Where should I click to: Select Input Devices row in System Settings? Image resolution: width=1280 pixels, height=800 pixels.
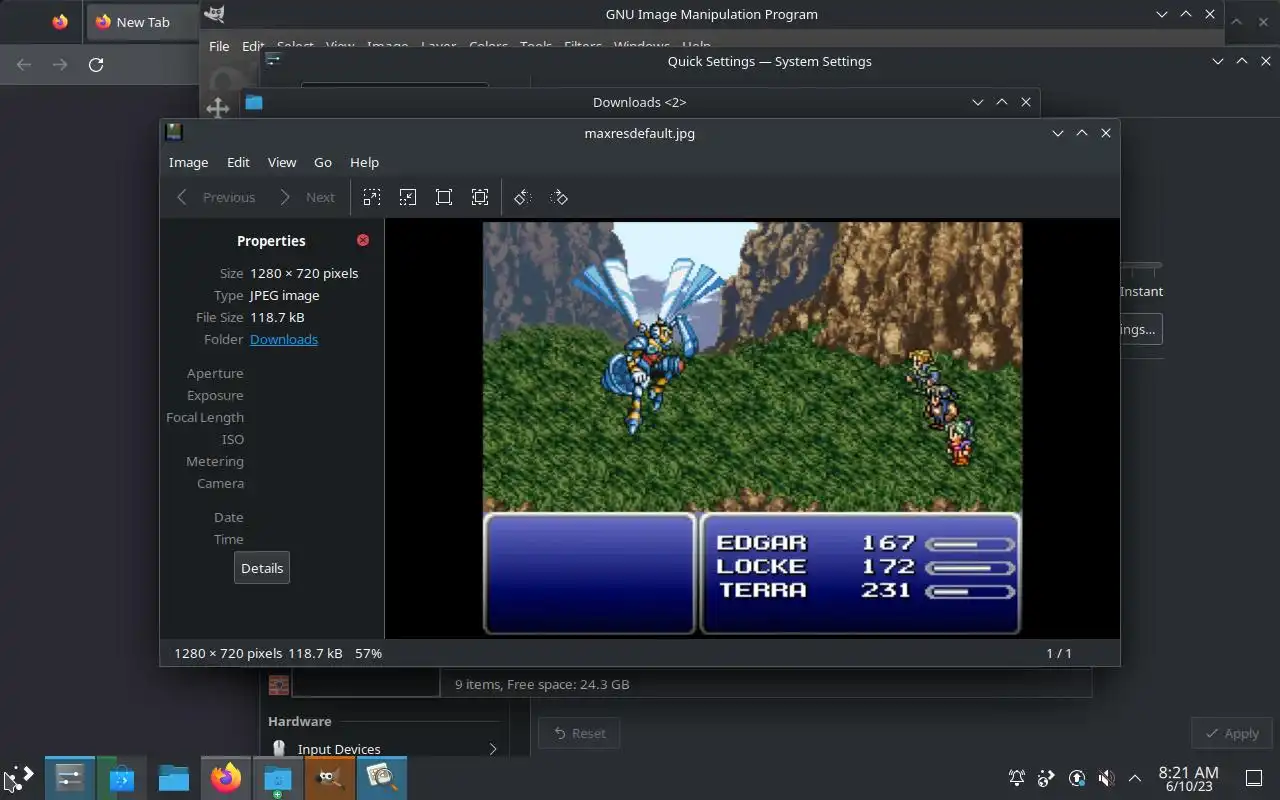[385, 749]
